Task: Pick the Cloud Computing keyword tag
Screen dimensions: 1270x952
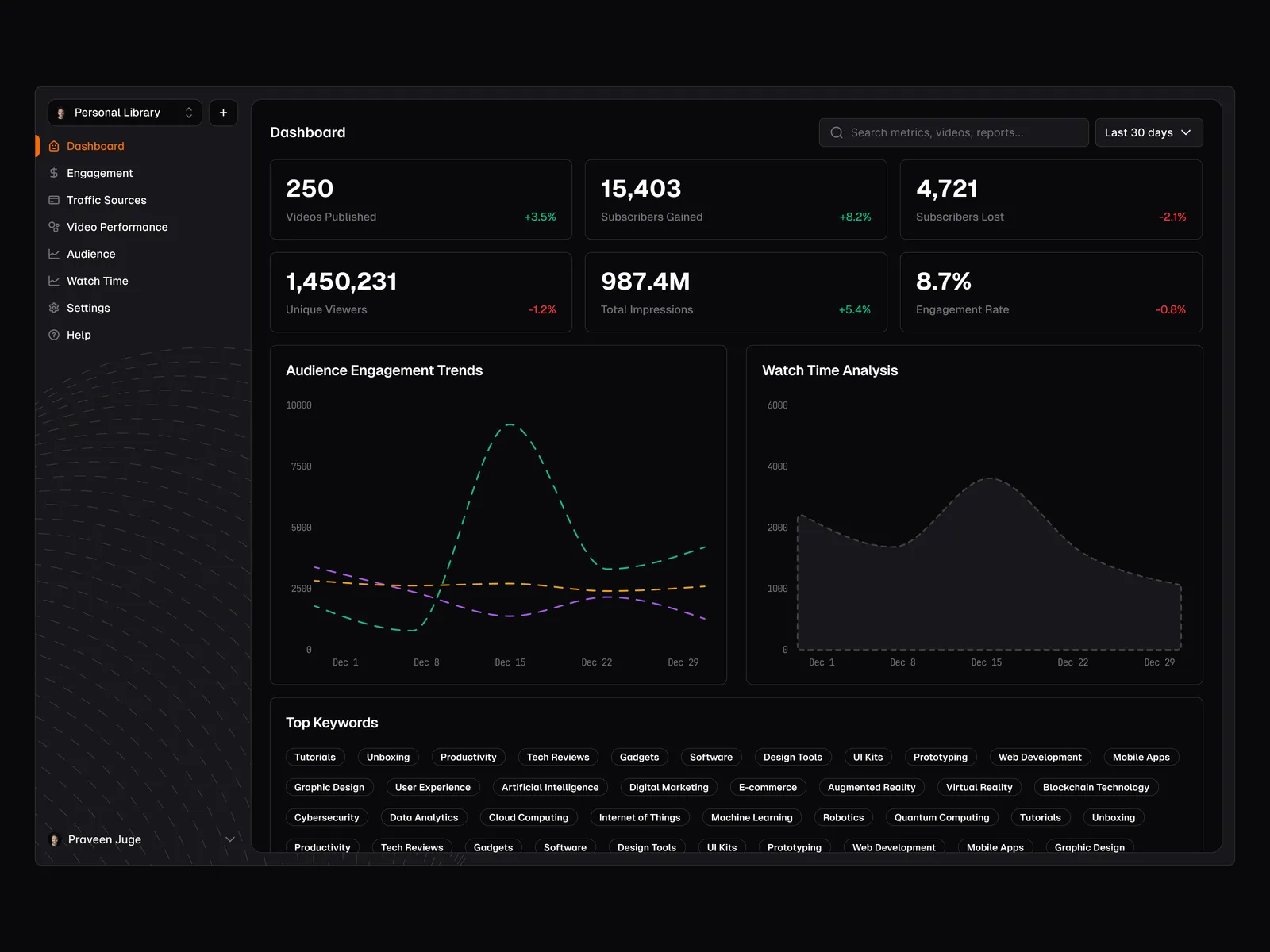Action: [528, 817]
